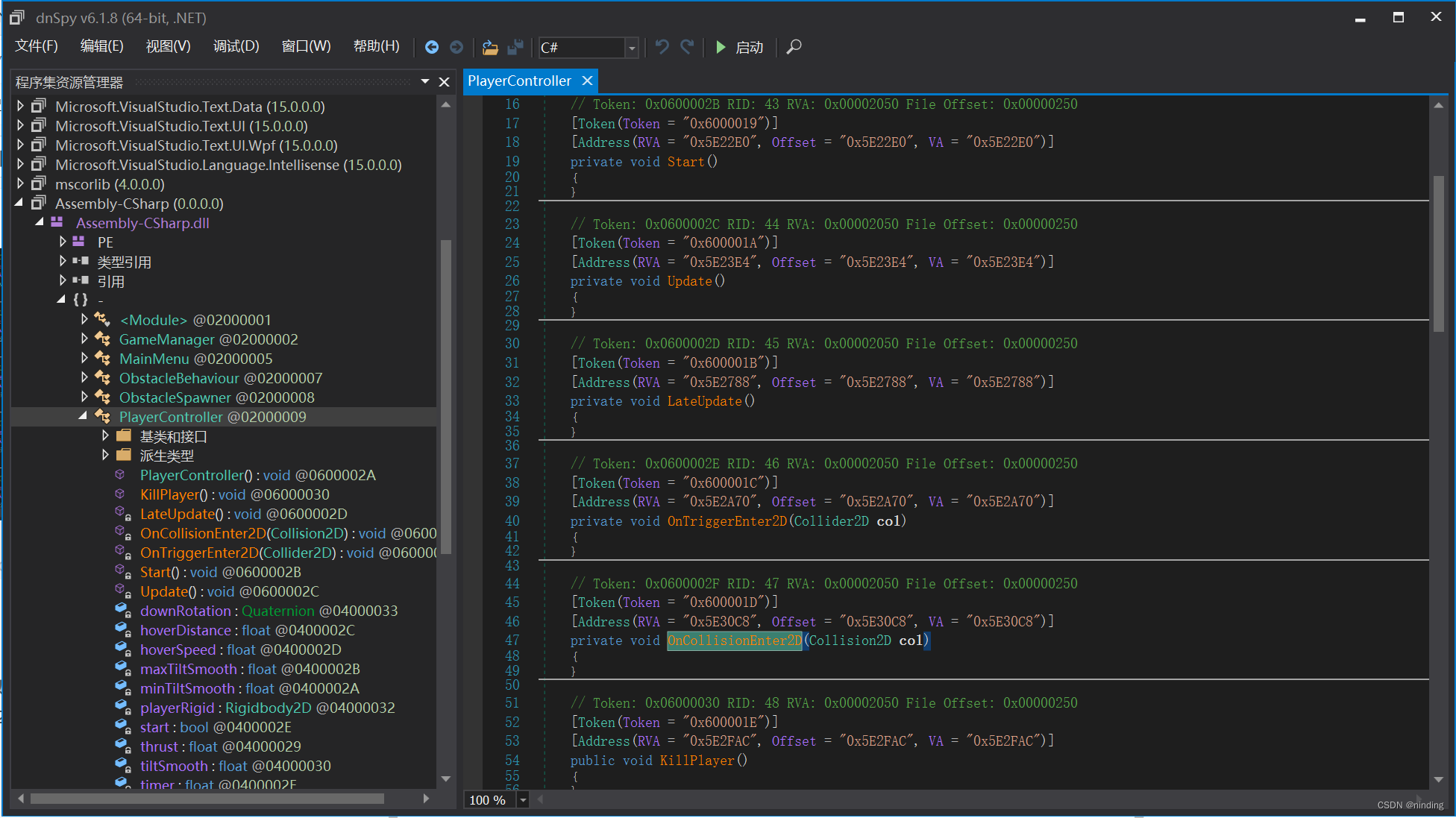Click the search magnifier icon
Screen dimensions: 1456x818
(794, 47)
